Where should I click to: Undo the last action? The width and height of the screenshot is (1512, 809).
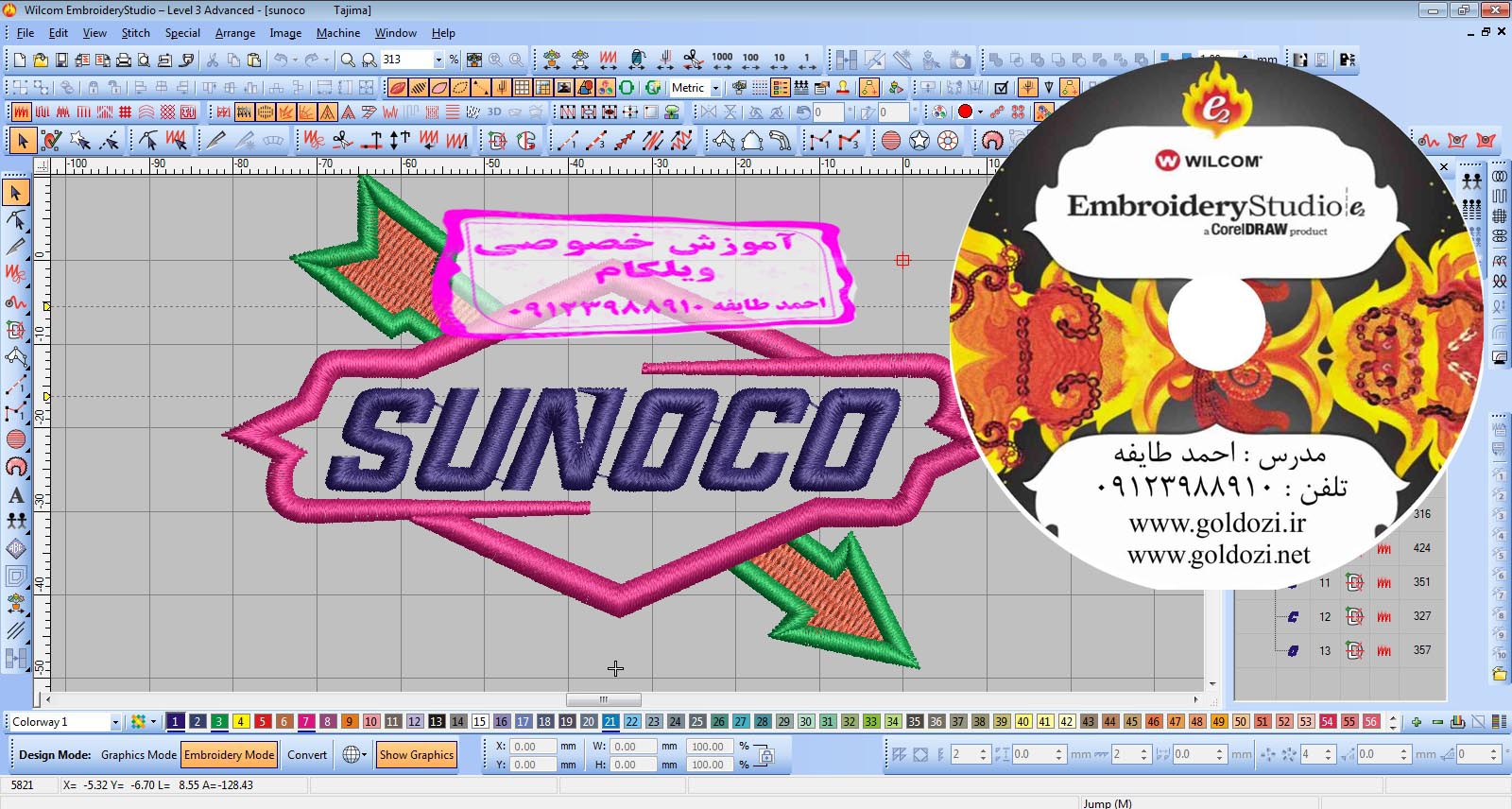(x=280, y=60)
